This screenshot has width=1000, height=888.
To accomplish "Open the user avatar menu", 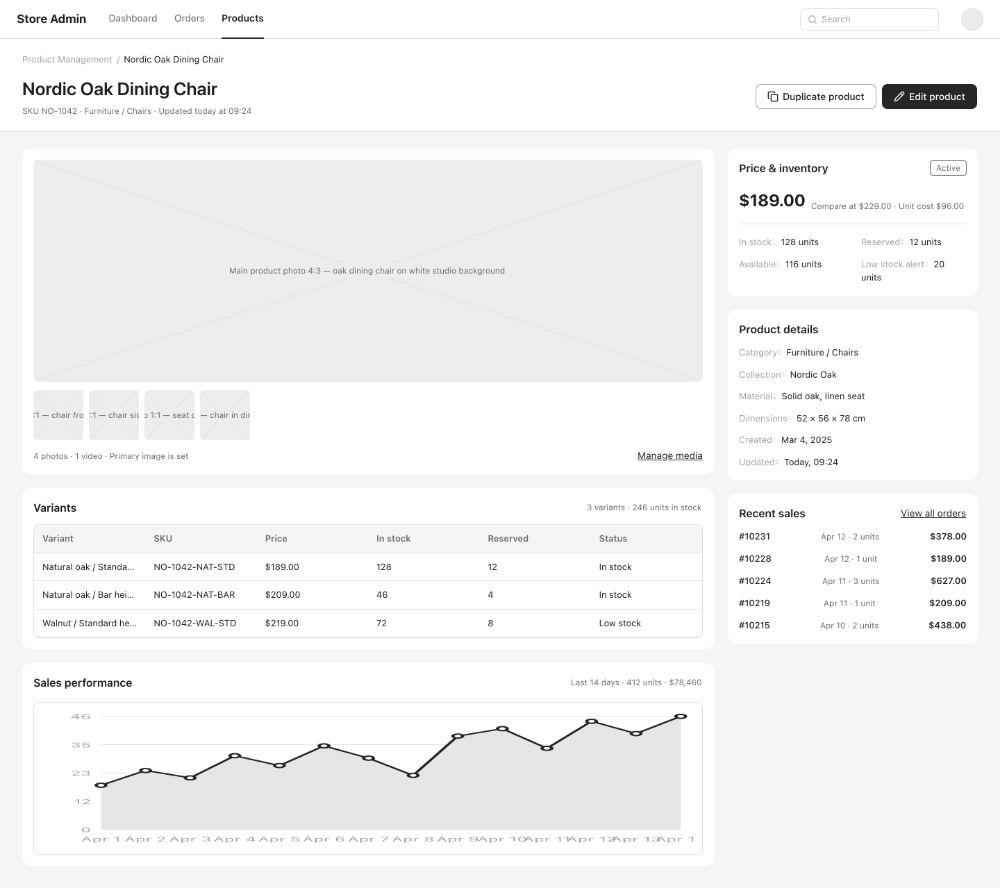I will (971, 19).
